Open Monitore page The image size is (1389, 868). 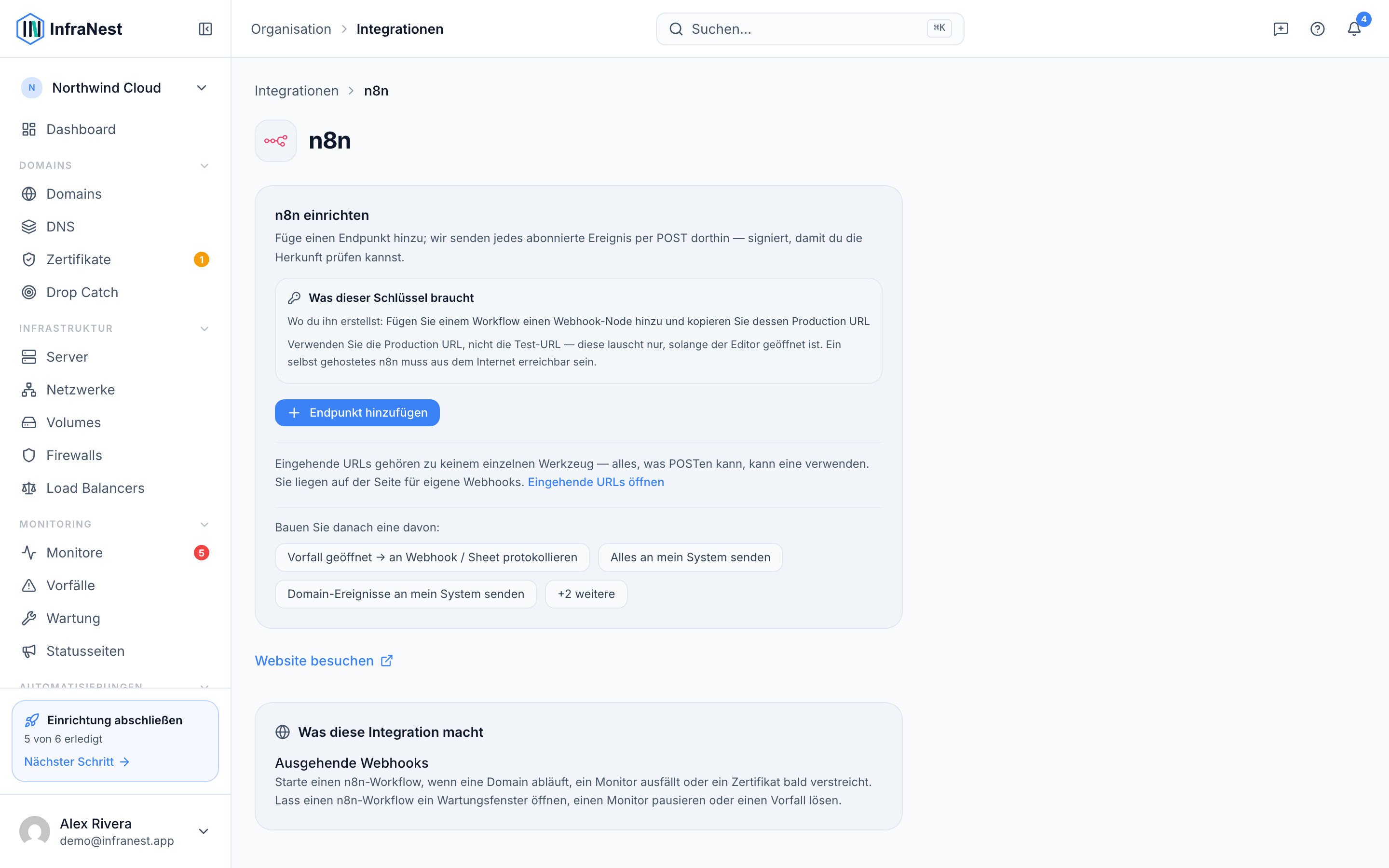[x=115, y=553]
